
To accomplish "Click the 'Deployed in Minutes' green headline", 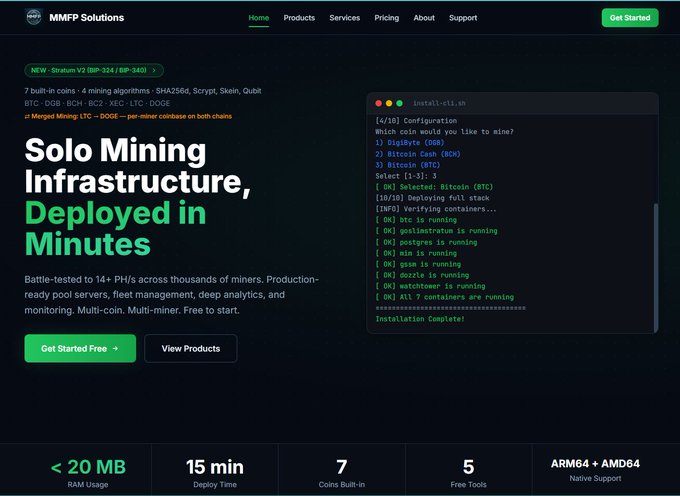I will (115, 228).
